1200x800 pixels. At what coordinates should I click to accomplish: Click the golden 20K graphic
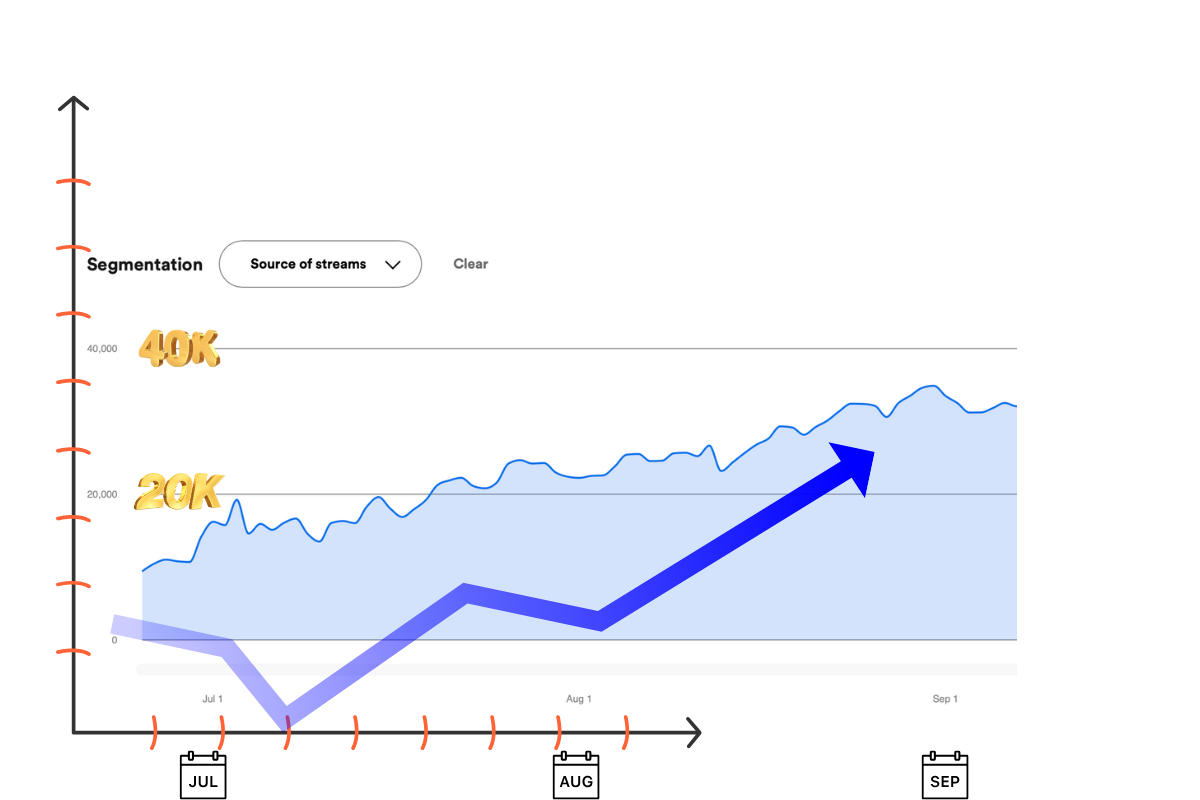178,492
